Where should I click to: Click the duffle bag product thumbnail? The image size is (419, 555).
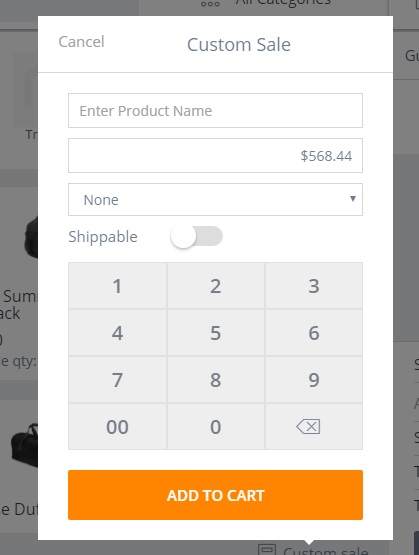24,444
